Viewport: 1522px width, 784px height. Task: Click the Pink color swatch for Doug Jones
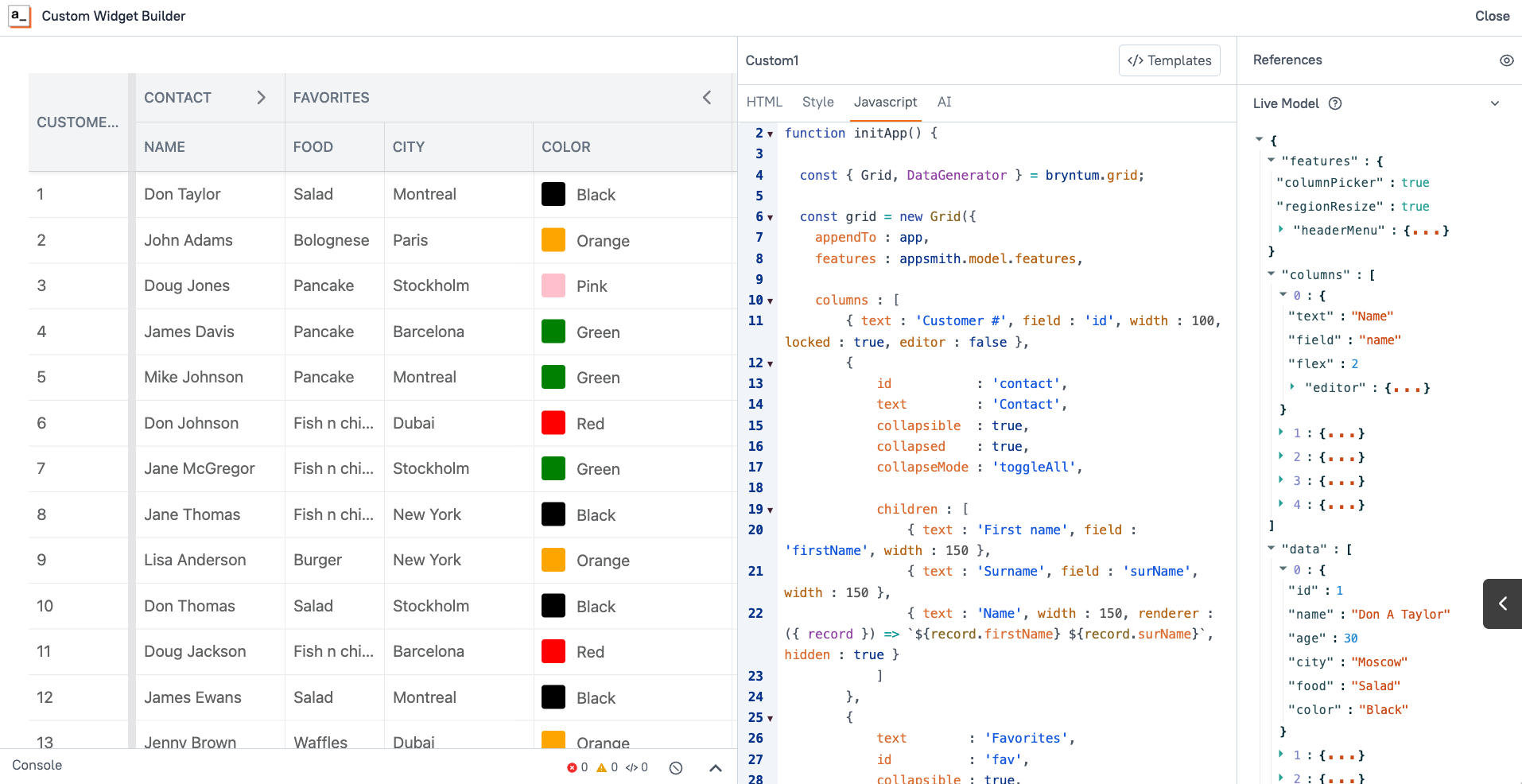(553, 285)
